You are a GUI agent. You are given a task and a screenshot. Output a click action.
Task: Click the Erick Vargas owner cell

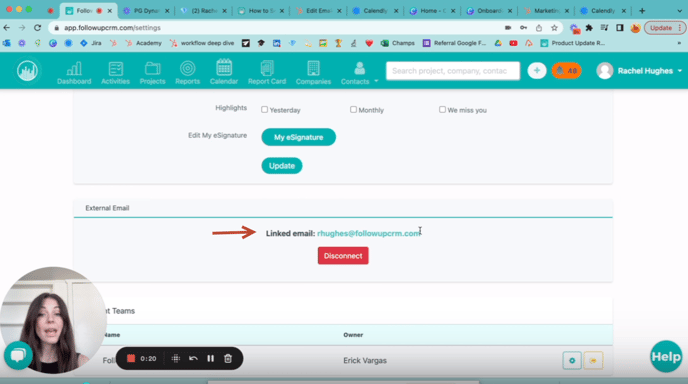pyautogui.click(x=365, y=360)
